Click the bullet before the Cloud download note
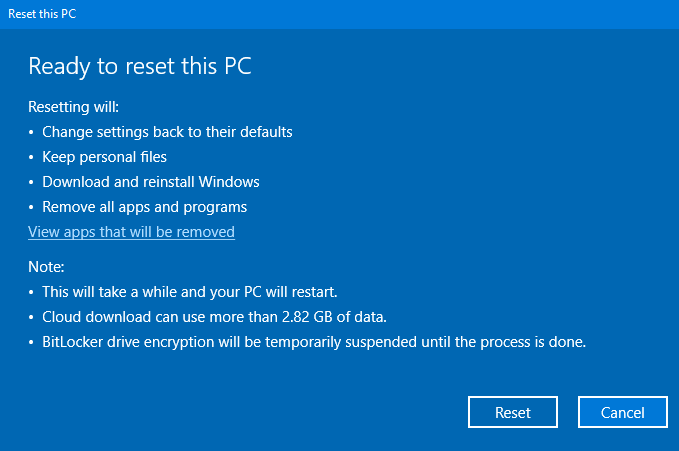 (32, 317)
